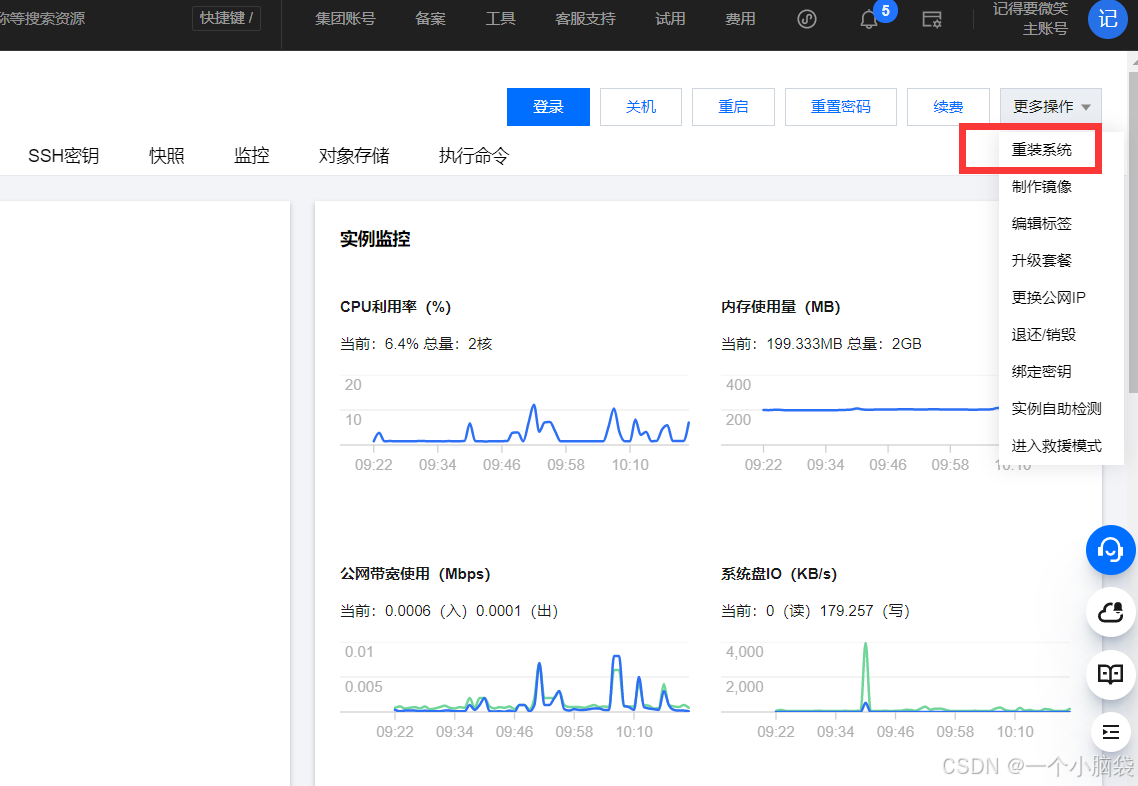The width and height of the screenshot is (1138, 786).
Task: Click the notification bell icon
Action: click(868, 19)
